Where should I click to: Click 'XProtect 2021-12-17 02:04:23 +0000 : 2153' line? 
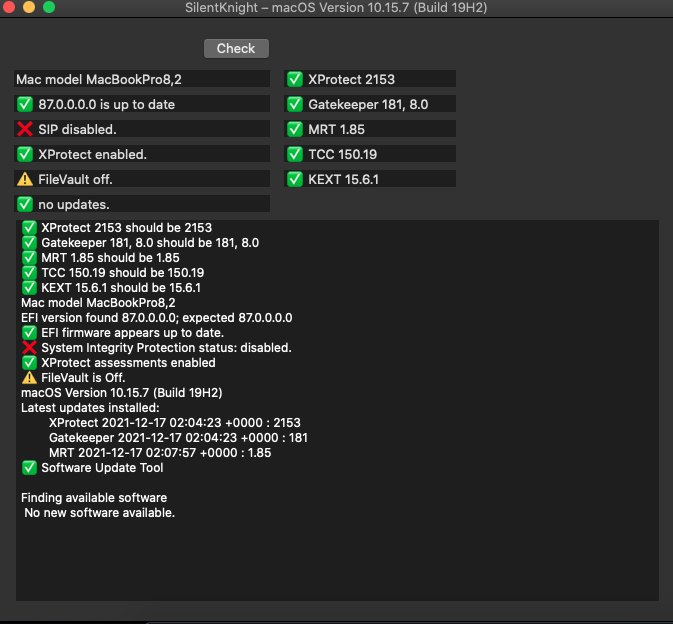tap(175, 423)
